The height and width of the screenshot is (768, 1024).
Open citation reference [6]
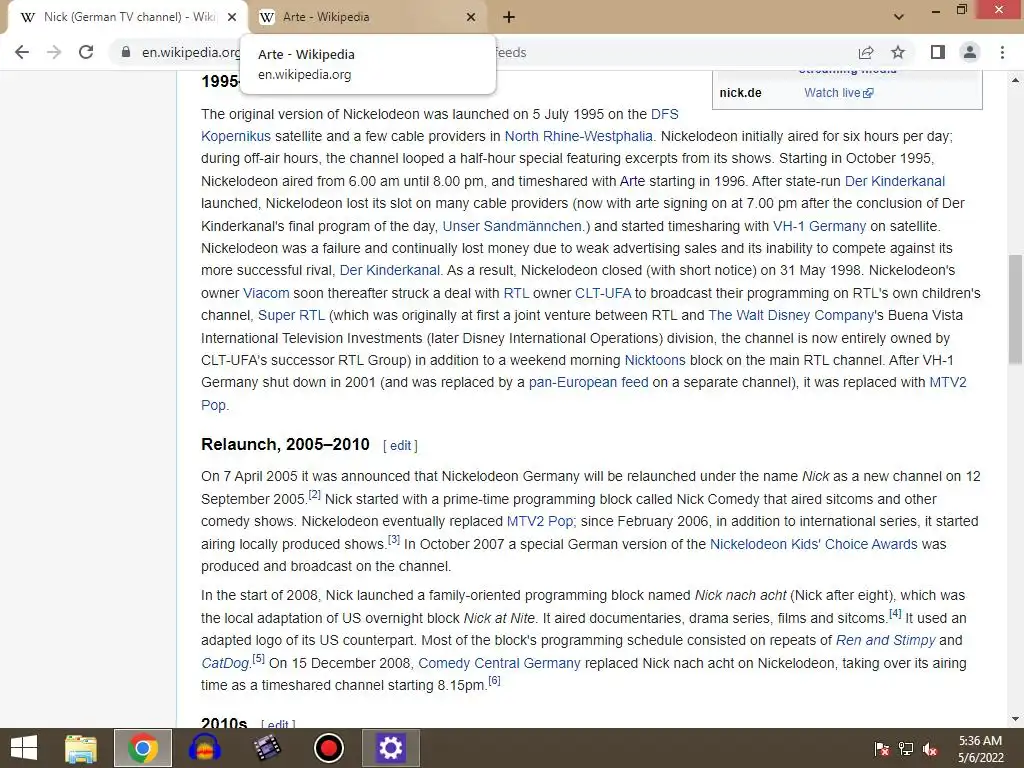(x=494, y=681)
